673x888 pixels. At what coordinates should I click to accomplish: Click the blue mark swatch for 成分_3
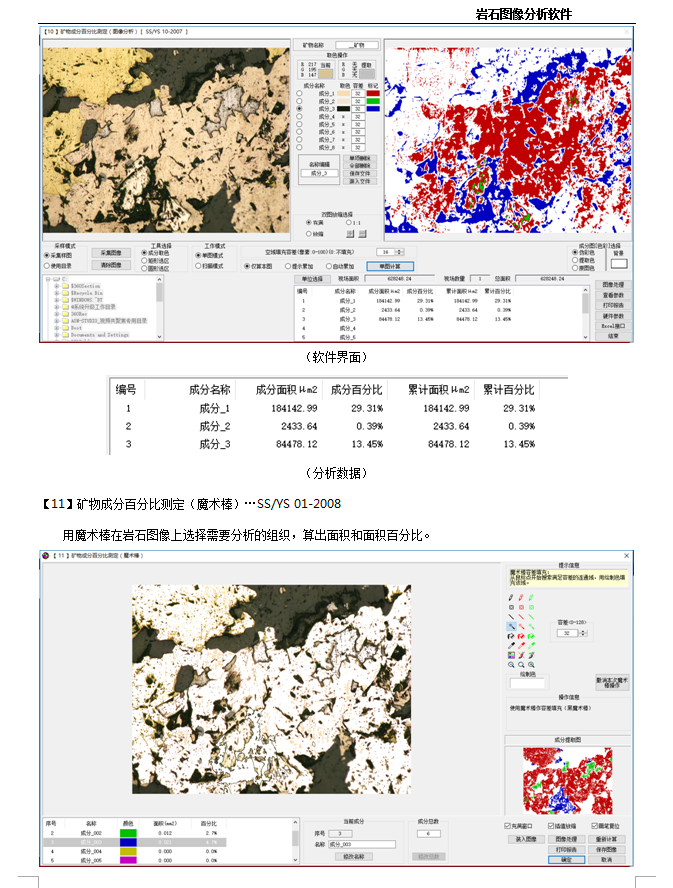(x=373, y=109)
